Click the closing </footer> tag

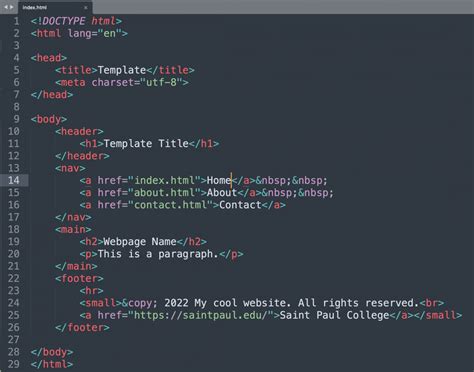point(82,328)
